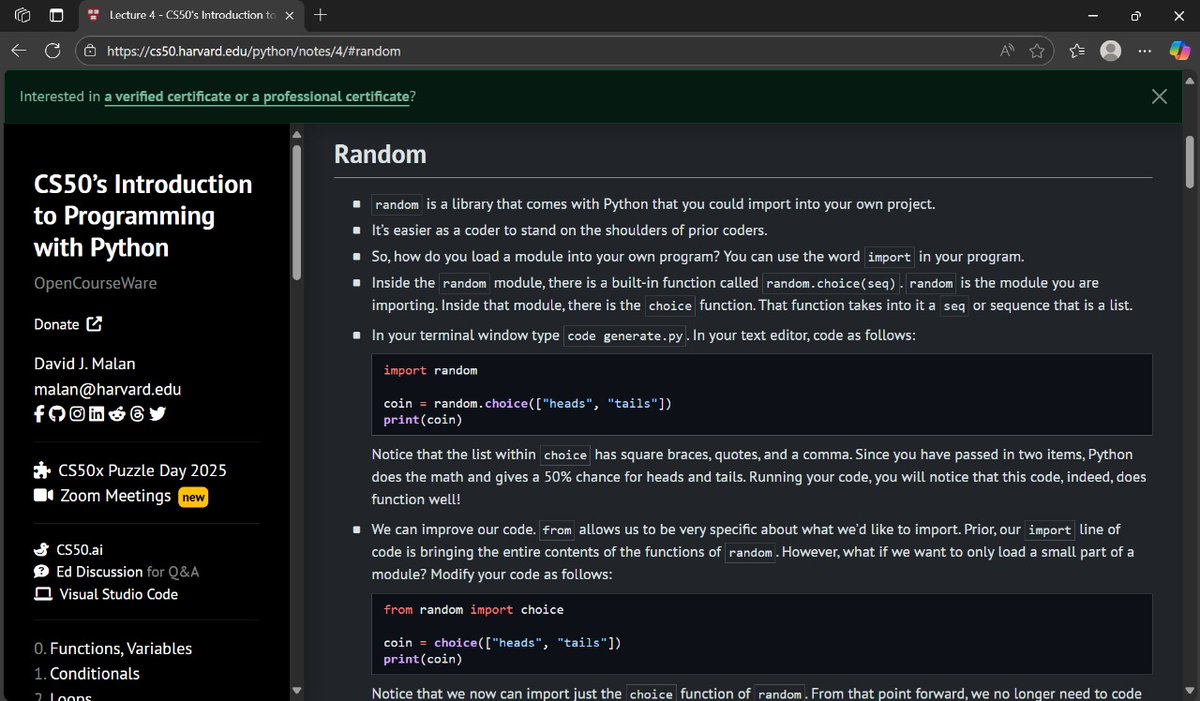Screen dimensions: 1200x701
Task: Open the Twitter bird icon link
Action: pyautogui.click(x=157, y=414)
